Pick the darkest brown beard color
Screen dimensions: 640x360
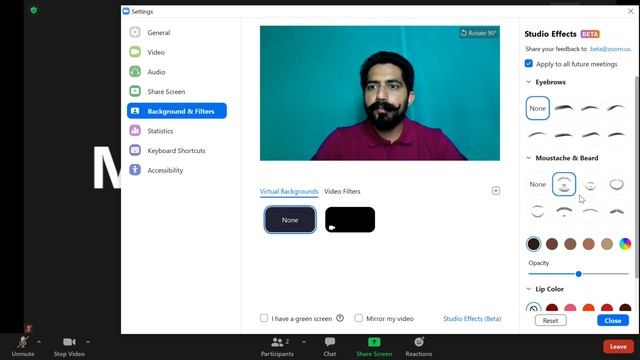click(x=533, y=244)
